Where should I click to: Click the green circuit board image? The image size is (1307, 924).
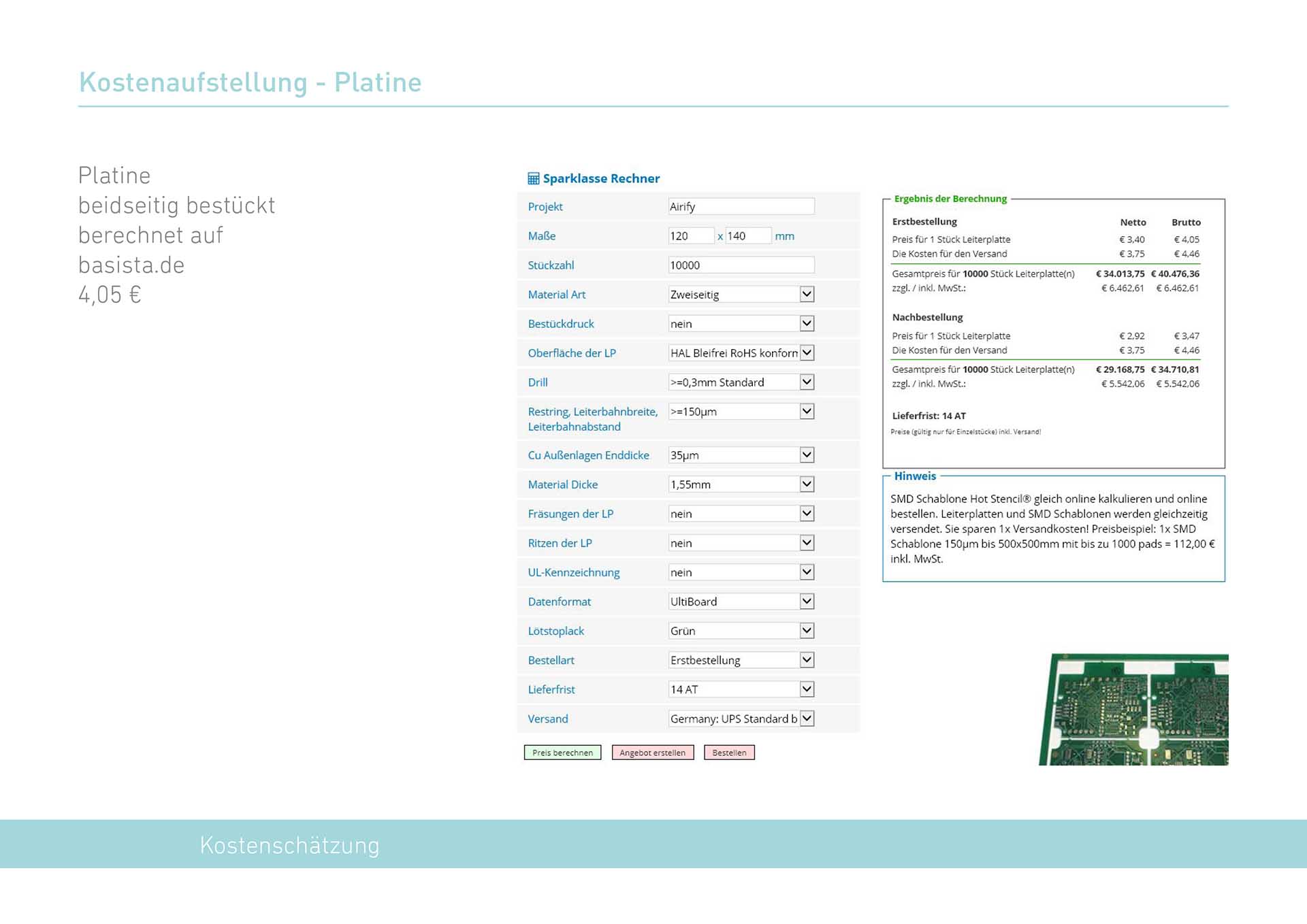tap(1134, 709)
